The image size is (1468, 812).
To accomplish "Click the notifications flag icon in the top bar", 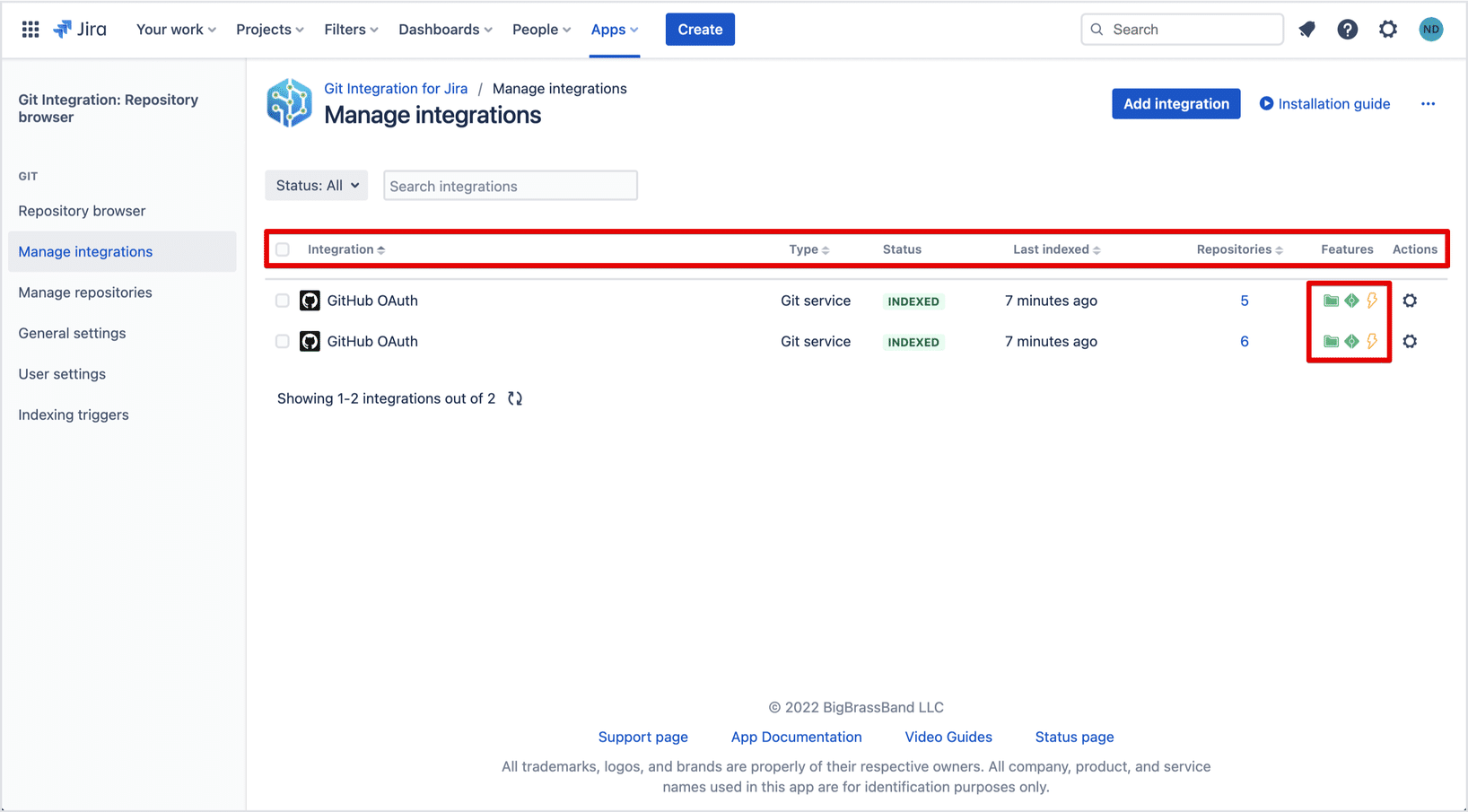I will click(1306, 29).
